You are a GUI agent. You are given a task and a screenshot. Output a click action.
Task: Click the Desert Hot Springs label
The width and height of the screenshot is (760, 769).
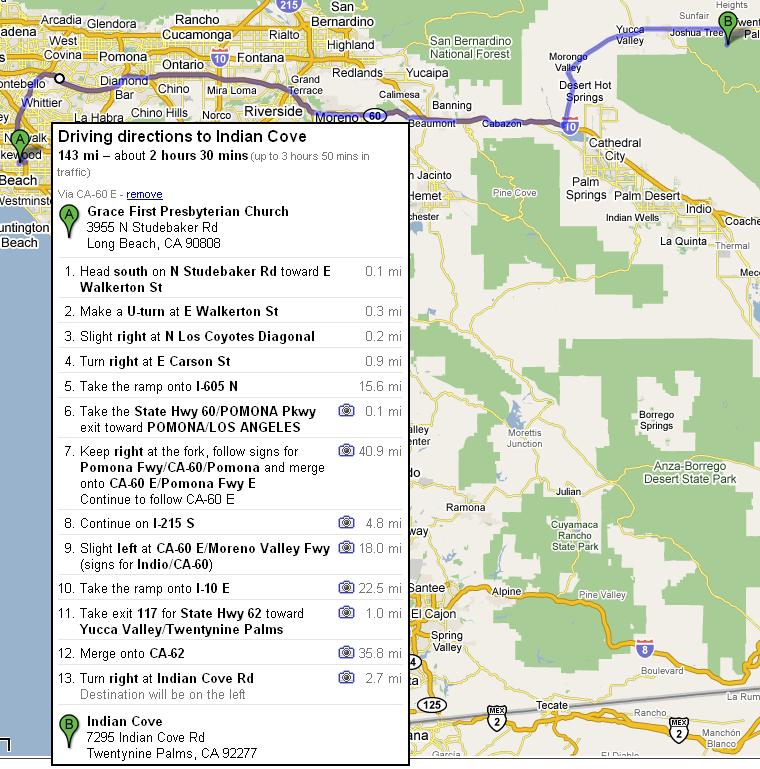[x=585, y=91]
